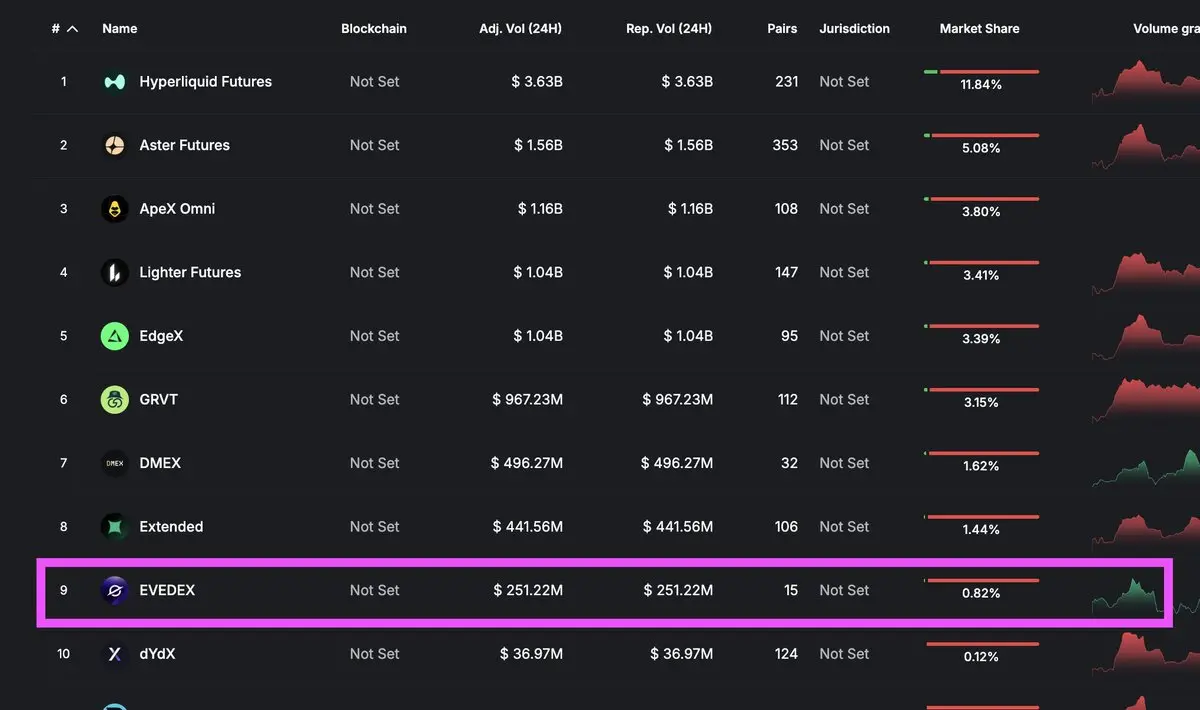Open the EVEDEX exchange link
This screenshot has width=1200, height=710.
[167, 590]
